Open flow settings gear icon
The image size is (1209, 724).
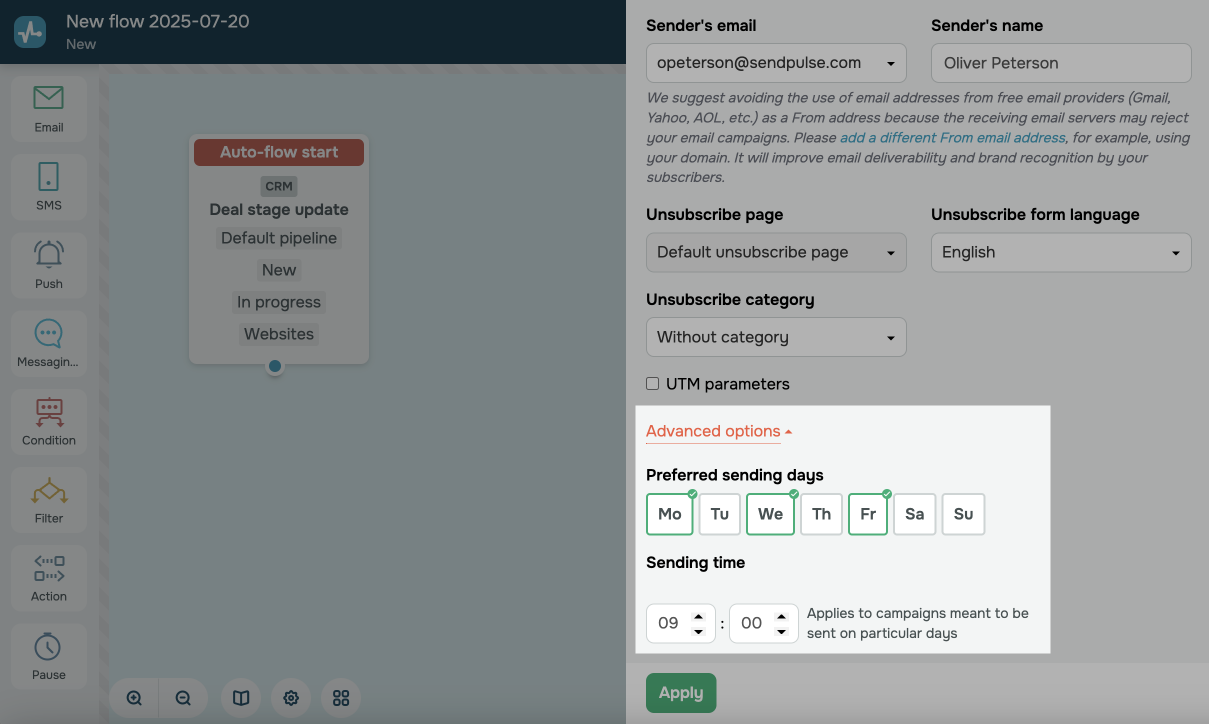(x=291, y=698)
